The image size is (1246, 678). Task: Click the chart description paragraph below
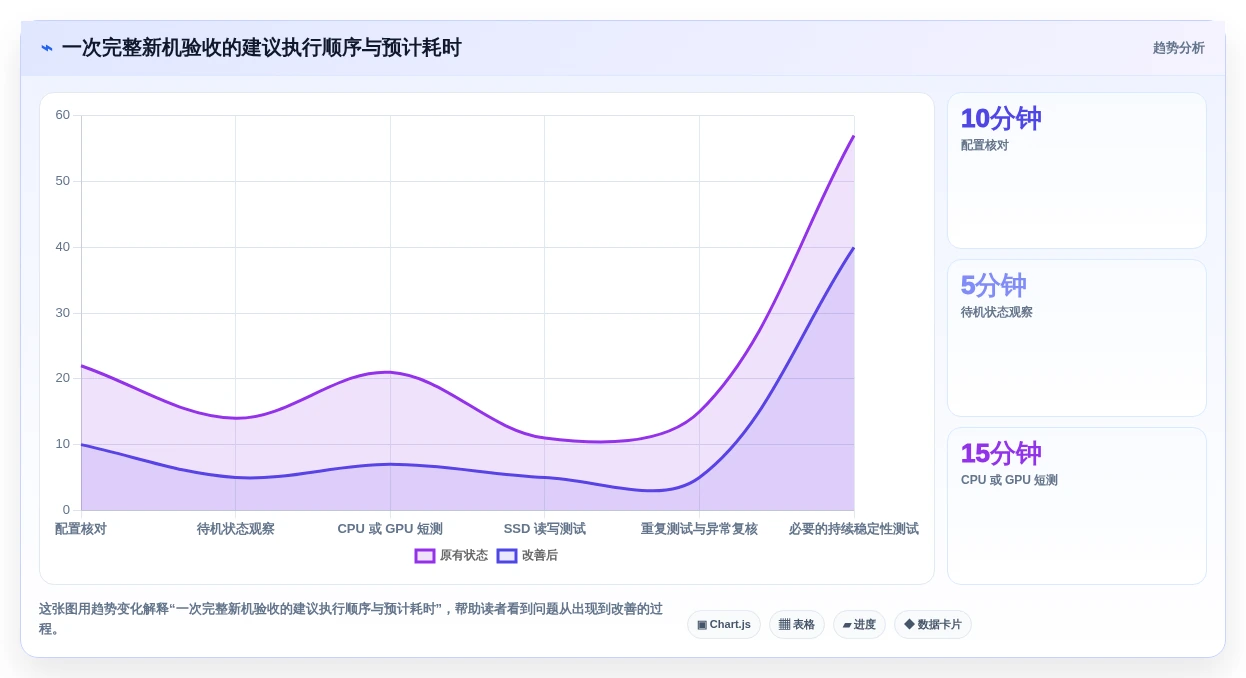[x=351, y=619]
